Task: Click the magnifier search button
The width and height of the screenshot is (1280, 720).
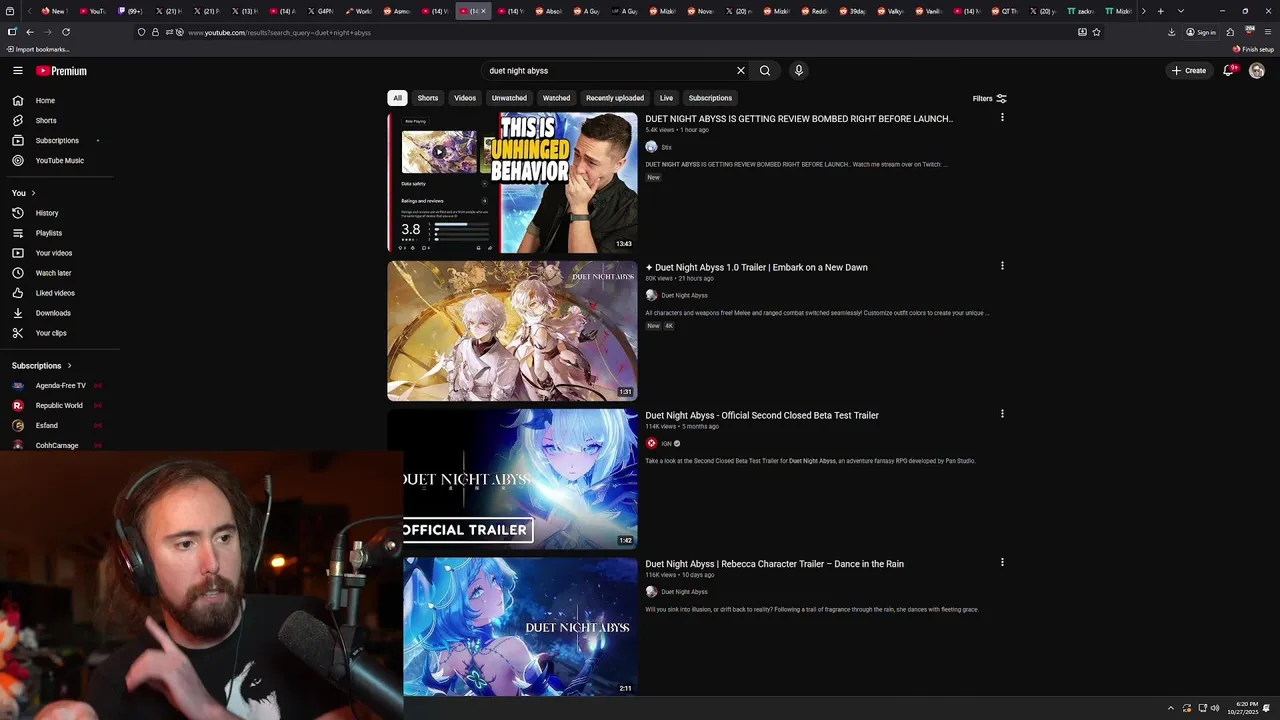Action: [x=765, y=71]
